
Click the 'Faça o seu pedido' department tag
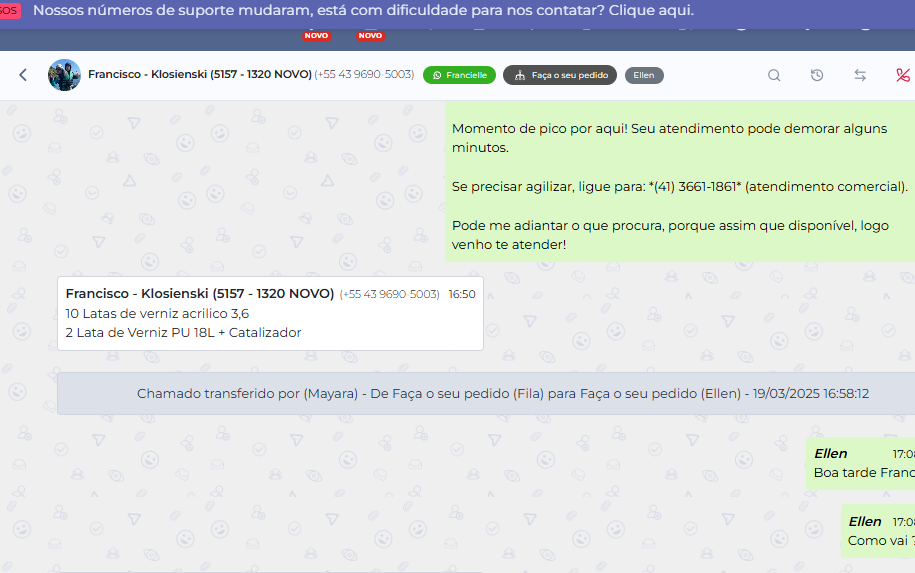click(x=560, y=75)
